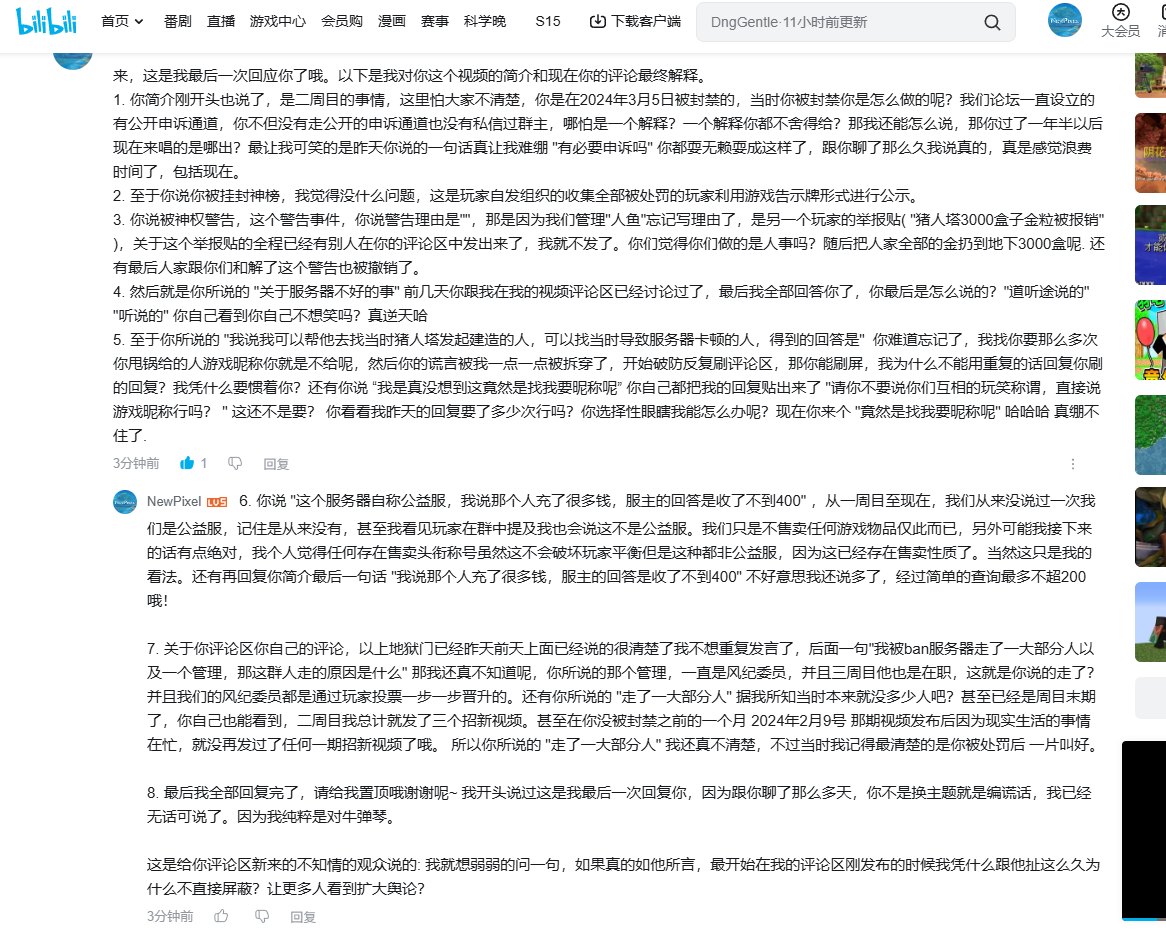Click the dislike icon under the first comment
The height and width of the screenshot is (940, 1166).
(x=235, y=464)
